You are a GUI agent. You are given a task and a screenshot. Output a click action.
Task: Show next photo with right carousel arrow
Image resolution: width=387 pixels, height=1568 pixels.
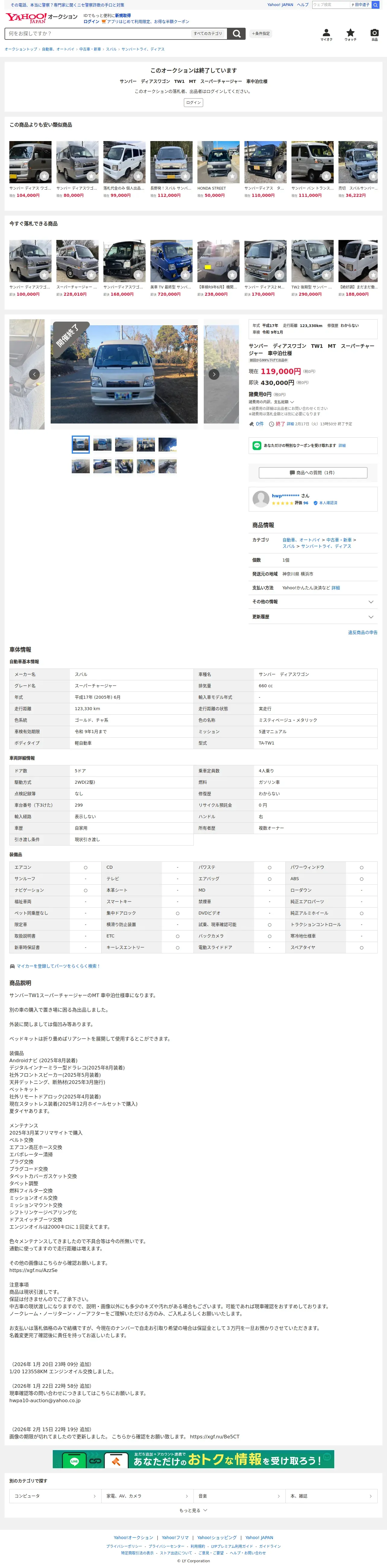(214, 374)
